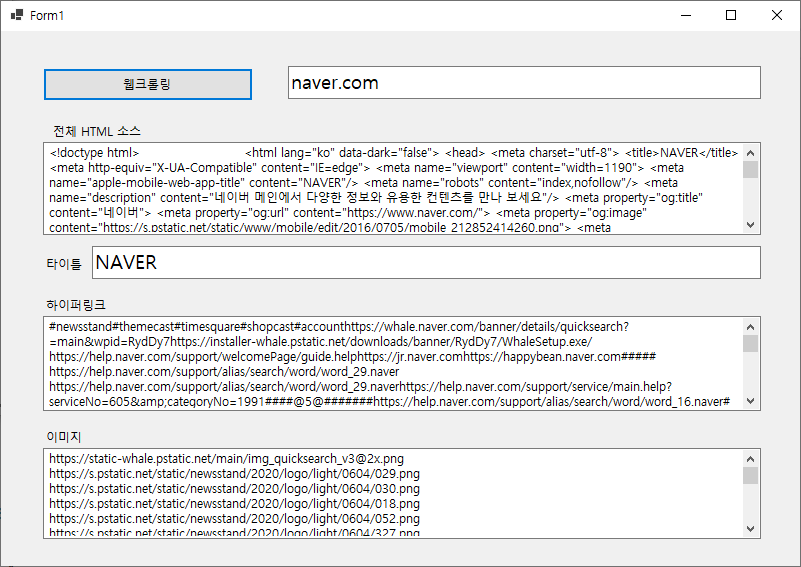Viewport: 801px width, 567px height.
Task: Click the 하이퍼링크 label
Action: (76, 305)
